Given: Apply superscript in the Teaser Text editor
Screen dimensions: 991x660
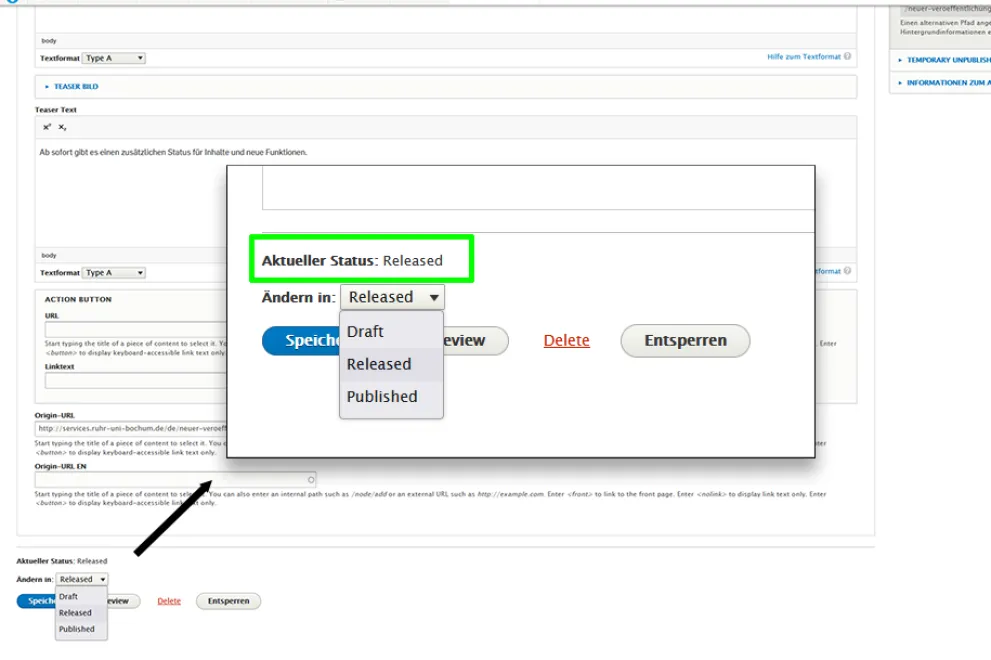Looking at the screenshot, I should coord(44,127).
